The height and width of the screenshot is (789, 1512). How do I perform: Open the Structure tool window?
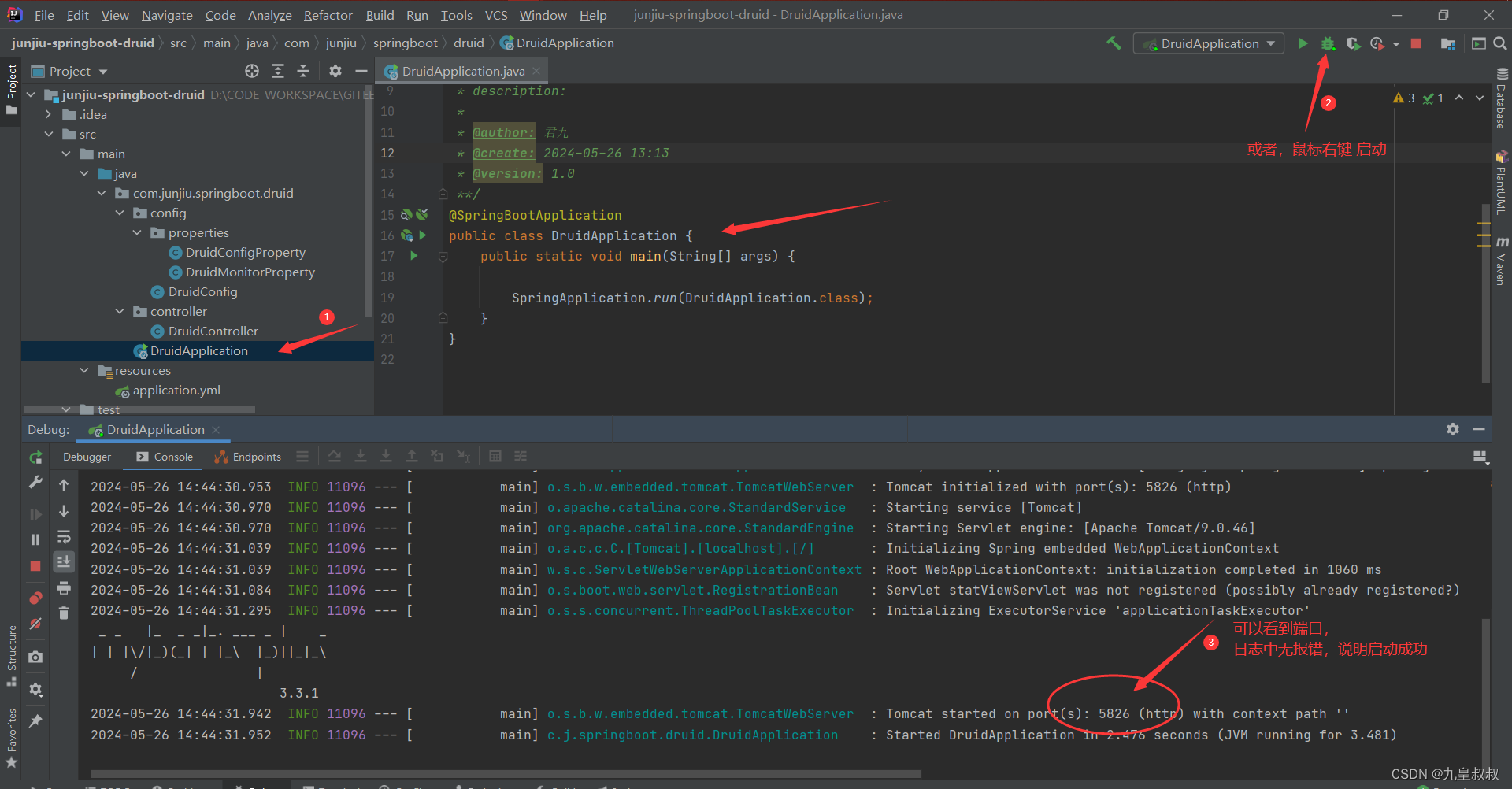point(12,655)
